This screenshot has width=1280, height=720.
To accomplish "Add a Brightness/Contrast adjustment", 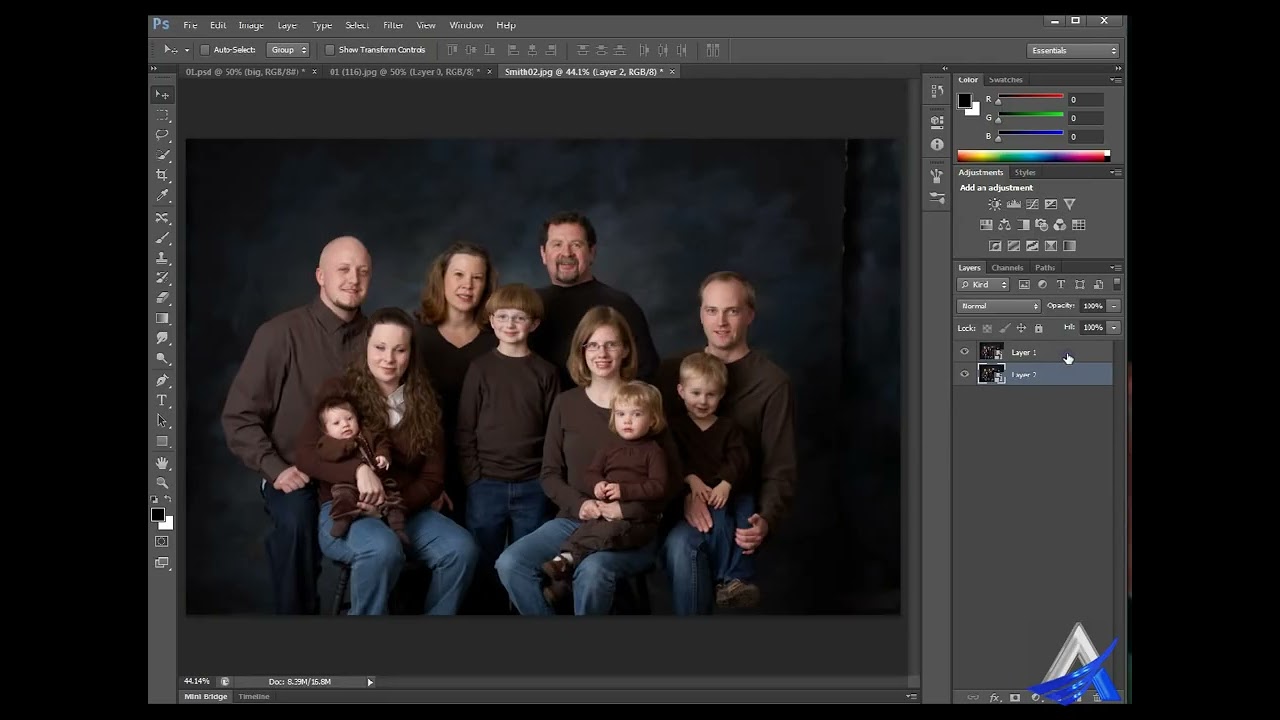I will tap(994, 204).
